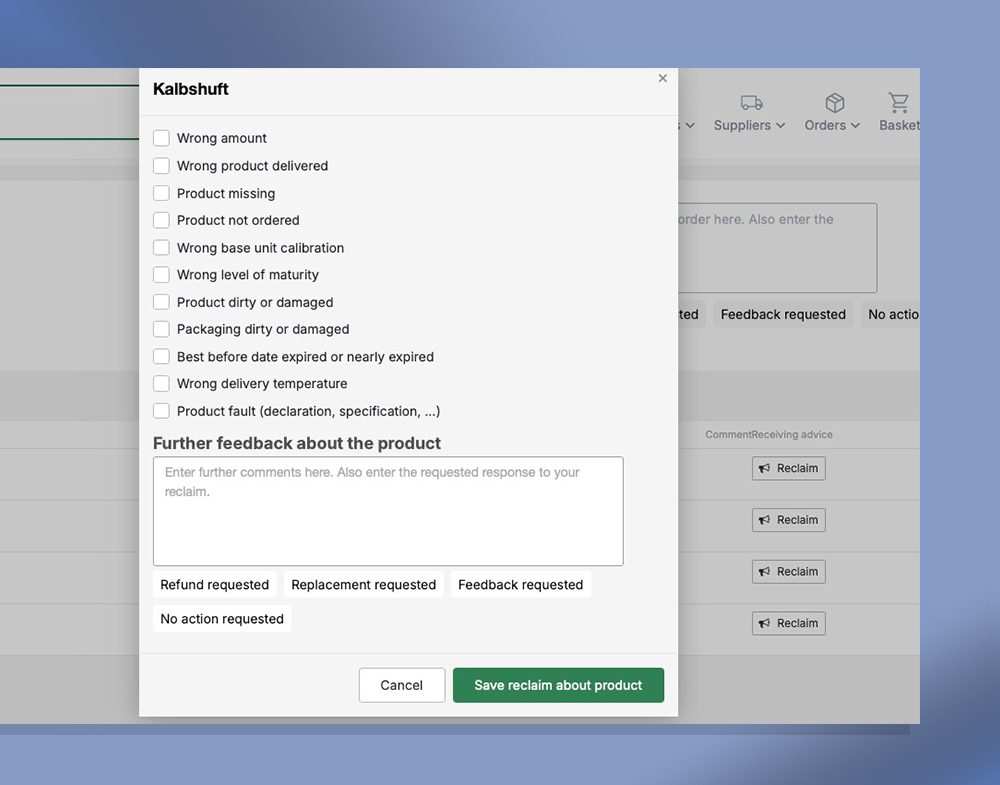The width and height of the screenshot is (1000, 785).
Task: Enable Wrong delivery temperature option
Action: point(161,383)
